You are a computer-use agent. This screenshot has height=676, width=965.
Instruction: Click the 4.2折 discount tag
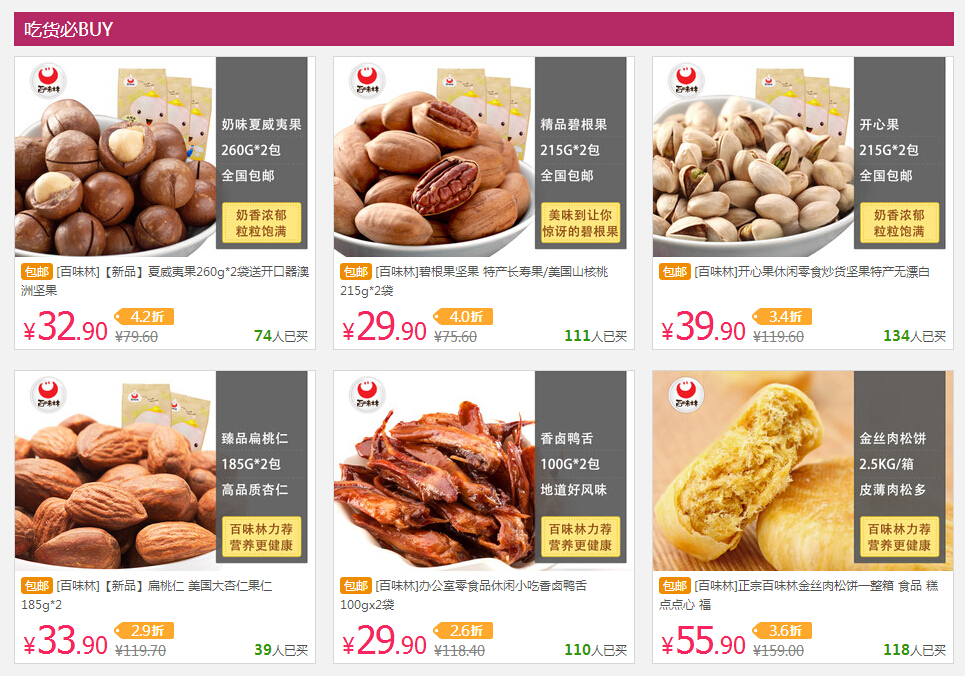(x=144, y=316)
